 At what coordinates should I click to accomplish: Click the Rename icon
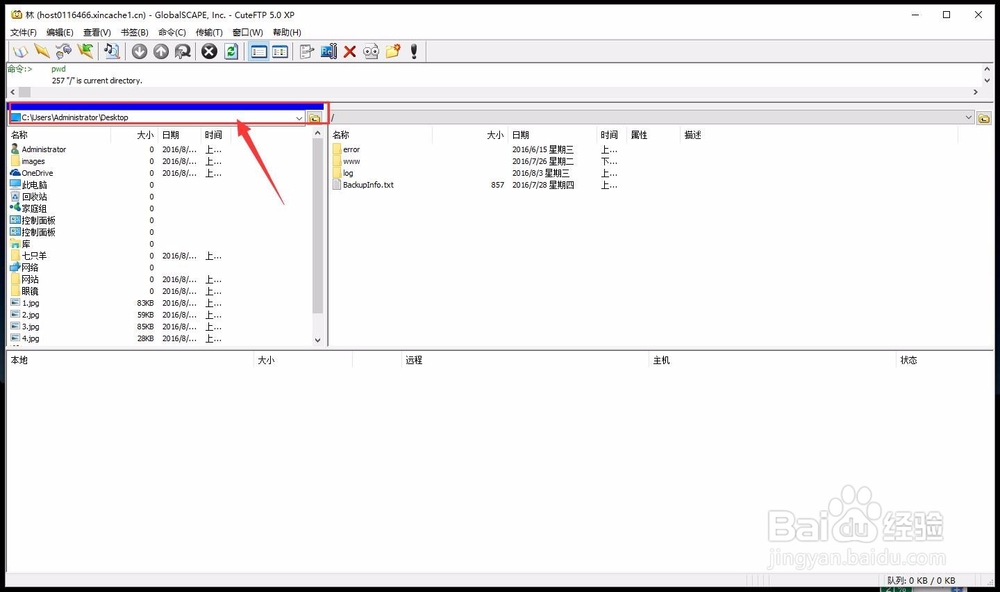click(x=328, y=52)
